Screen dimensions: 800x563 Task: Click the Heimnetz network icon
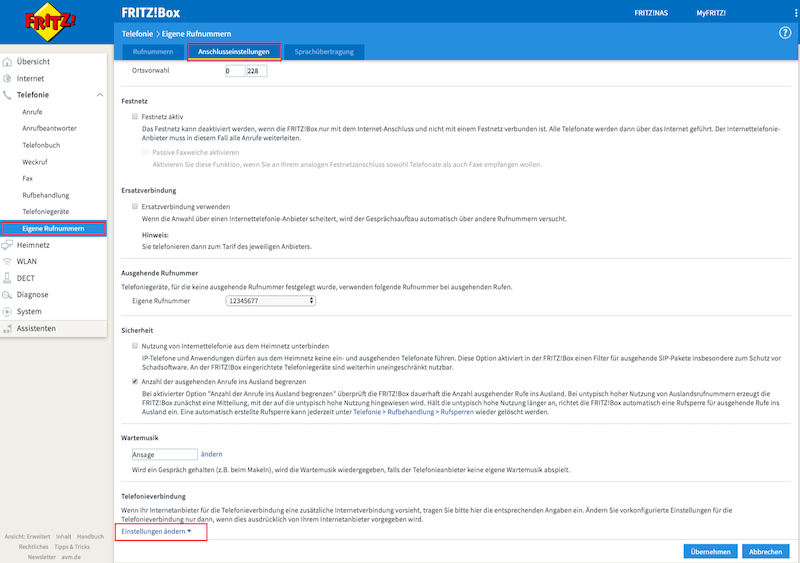pyautogui.click(x=7, y=245)
